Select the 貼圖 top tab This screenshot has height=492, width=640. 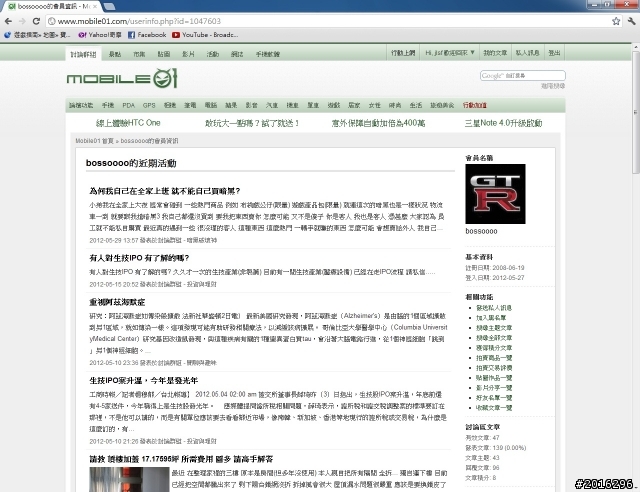point(164,54)
